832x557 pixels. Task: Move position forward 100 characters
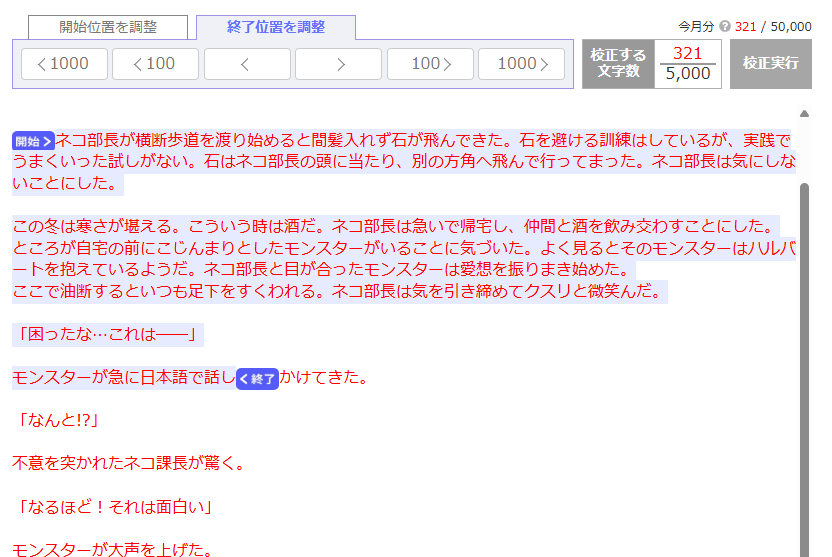pyautogui.click(x=430, y=64)
